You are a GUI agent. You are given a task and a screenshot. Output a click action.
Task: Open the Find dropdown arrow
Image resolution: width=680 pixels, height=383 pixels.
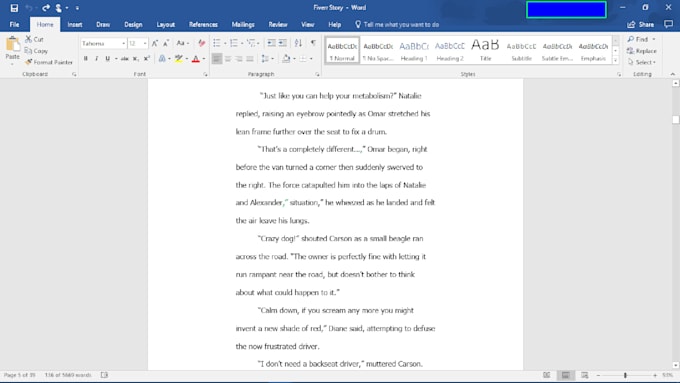pyautogui.click(x=654, y=39)
